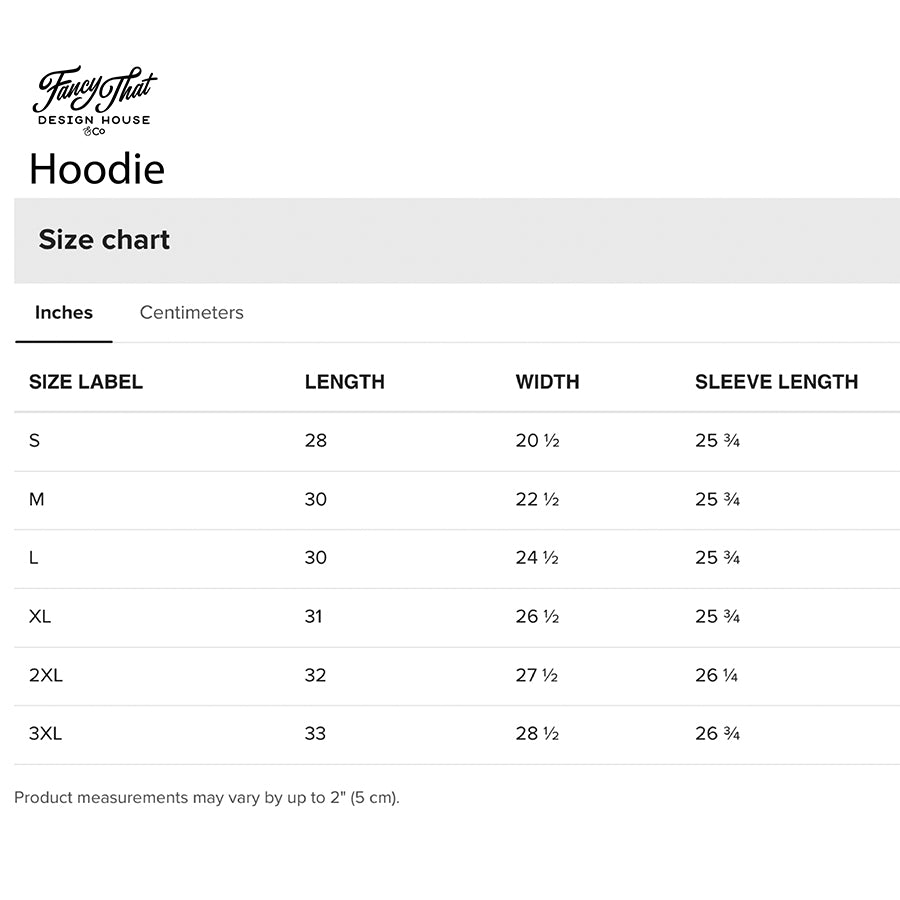Click the XL width value 26 ½
The height and width of the screenshot is (900, 900).
click(537, 617)
